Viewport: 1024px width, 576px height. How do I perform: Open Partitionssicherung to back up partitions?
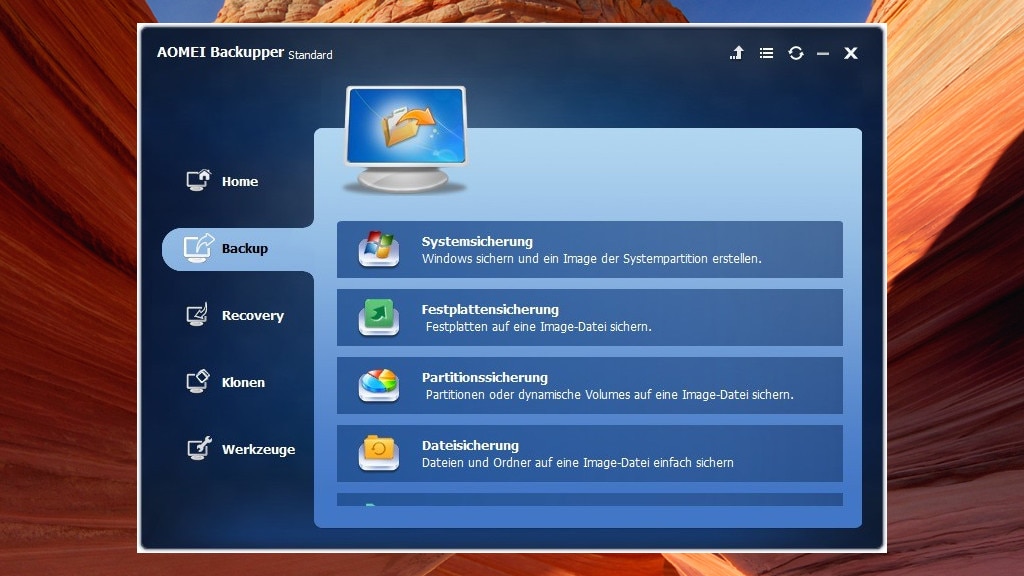click(x=590, y=384)
